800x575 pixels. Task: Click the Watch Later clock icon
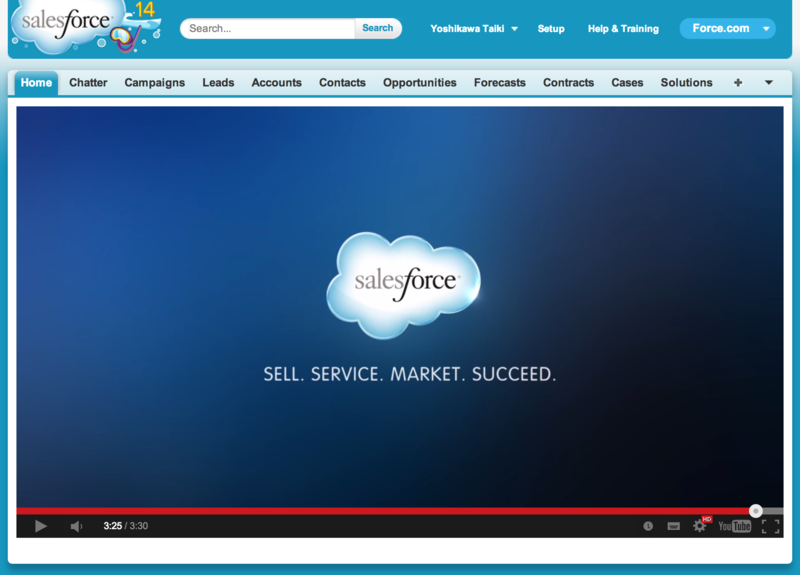pos(648,526)
